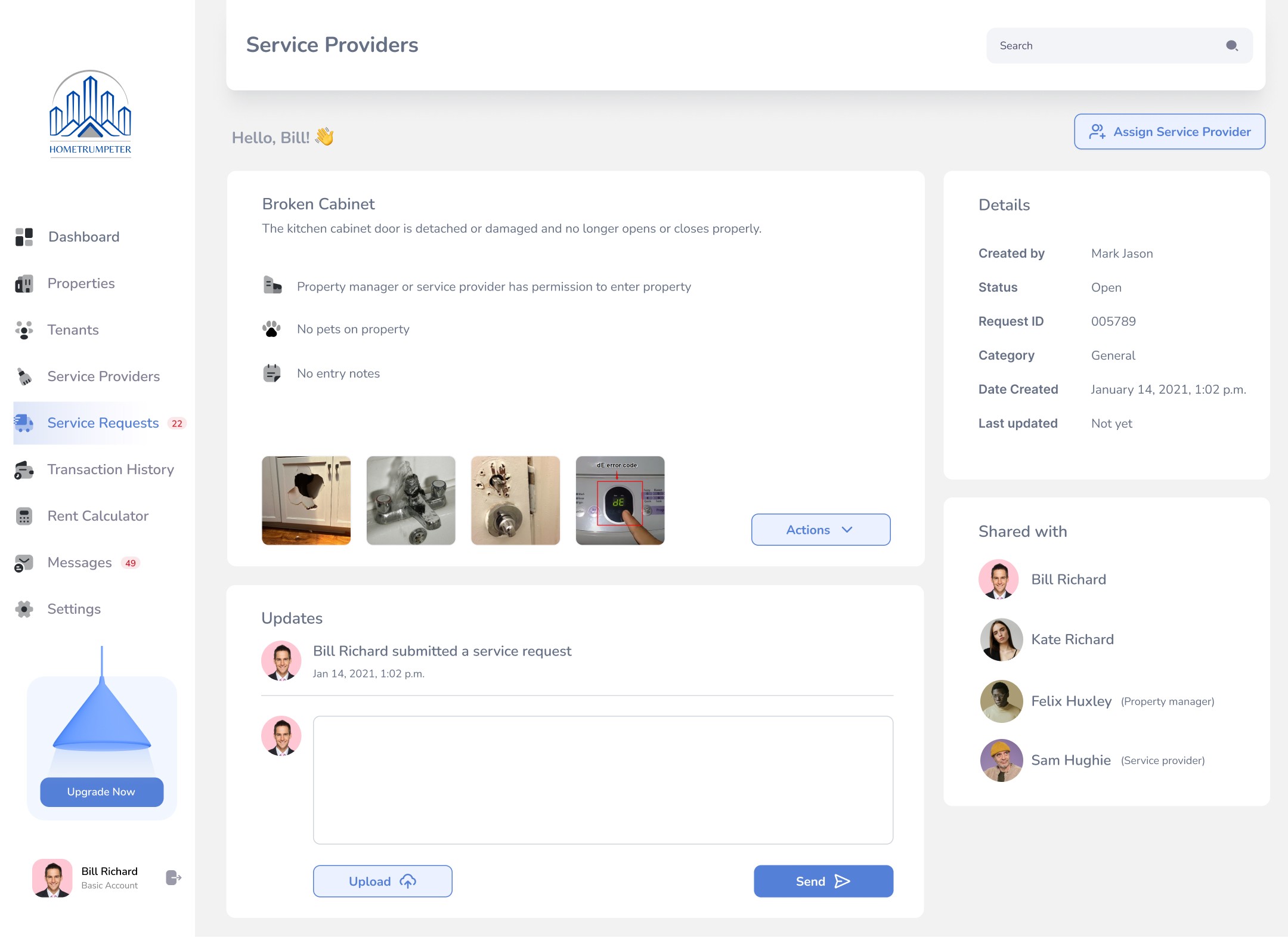This screenshot has width=1288, height=937.
Task: Expand the Actions dropdown
Action: 821,530
